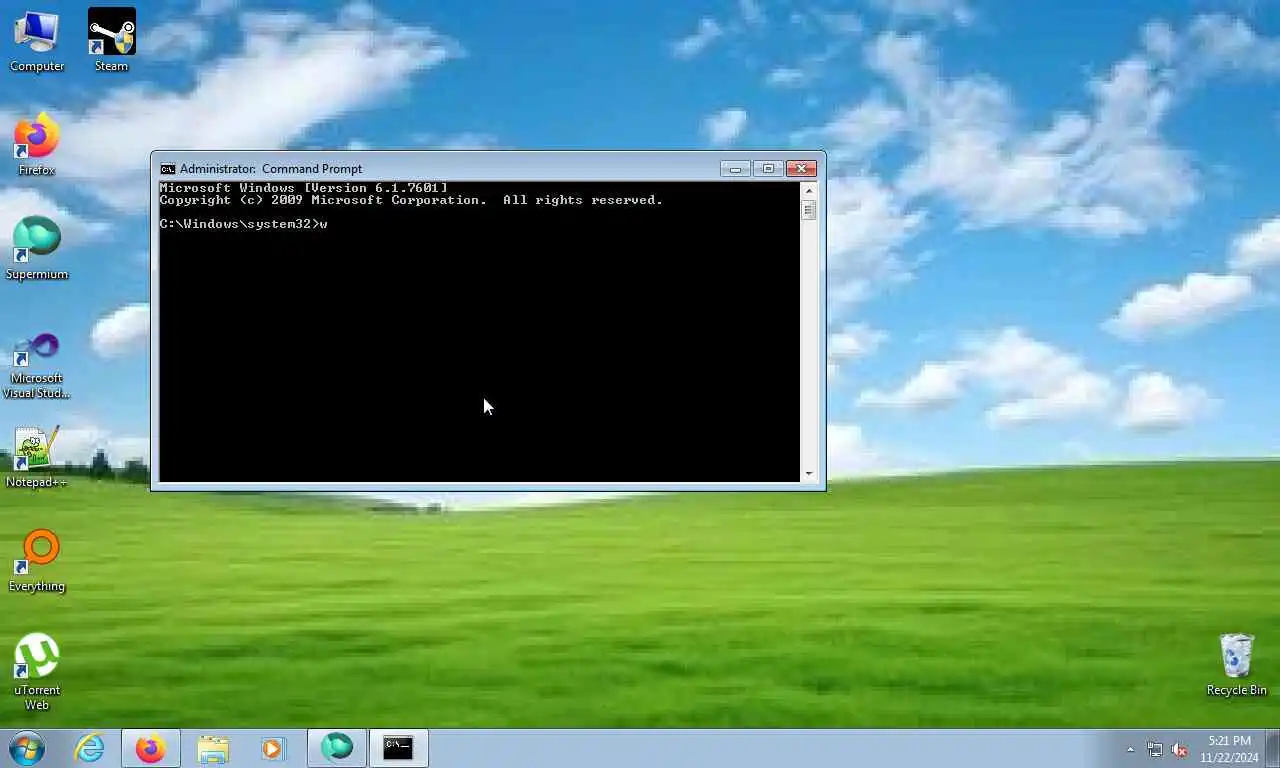Open the Steam desktop shortcut

click(111, 41)
